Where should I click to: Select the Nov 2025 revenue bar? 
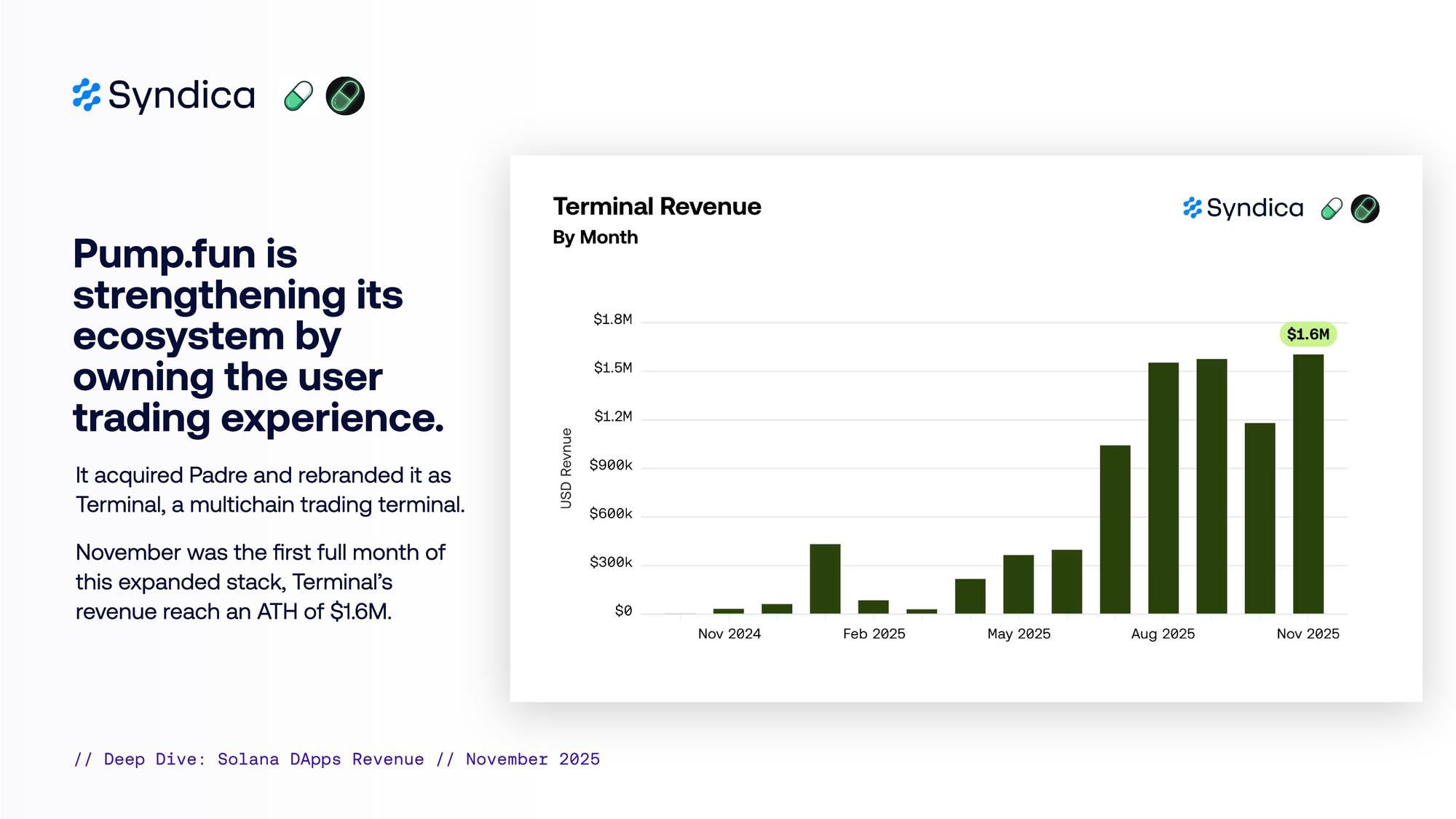1307,484
